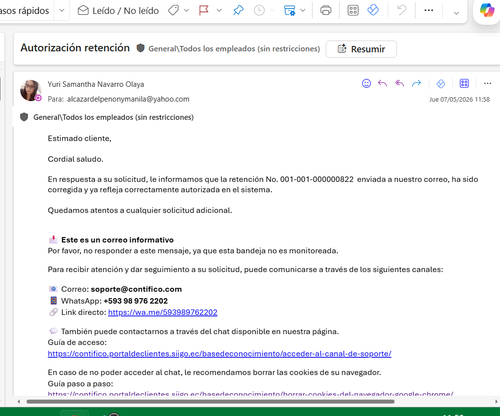Click the subject title Autorización retención
Image resolution: width=500 pixels, height=416 pixels.
(75, 48)
